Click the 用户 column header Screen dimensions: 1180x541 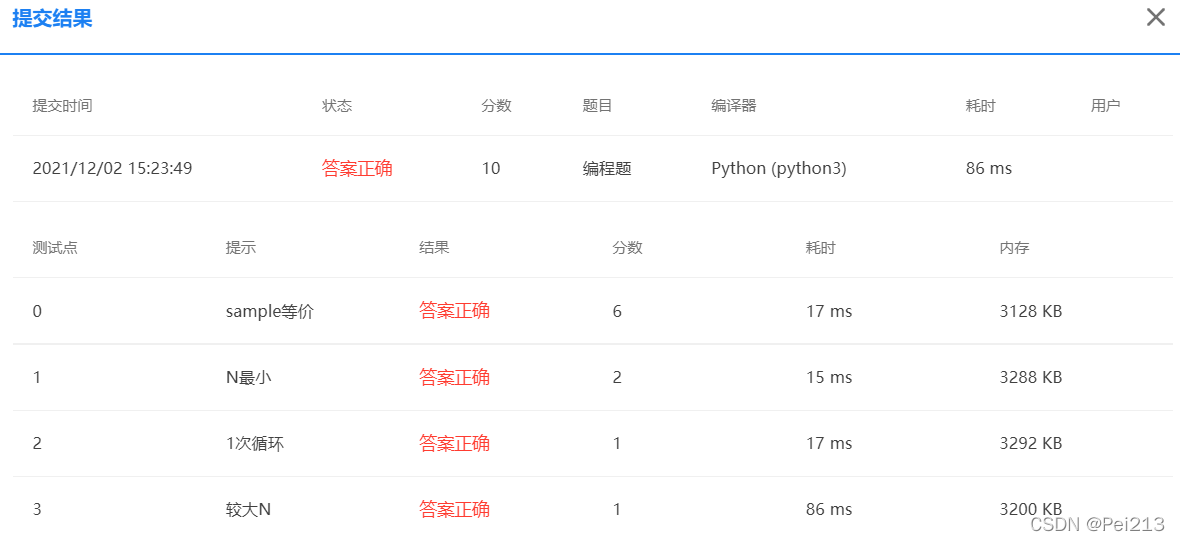pyautogui.click(x=1105, y=106)
